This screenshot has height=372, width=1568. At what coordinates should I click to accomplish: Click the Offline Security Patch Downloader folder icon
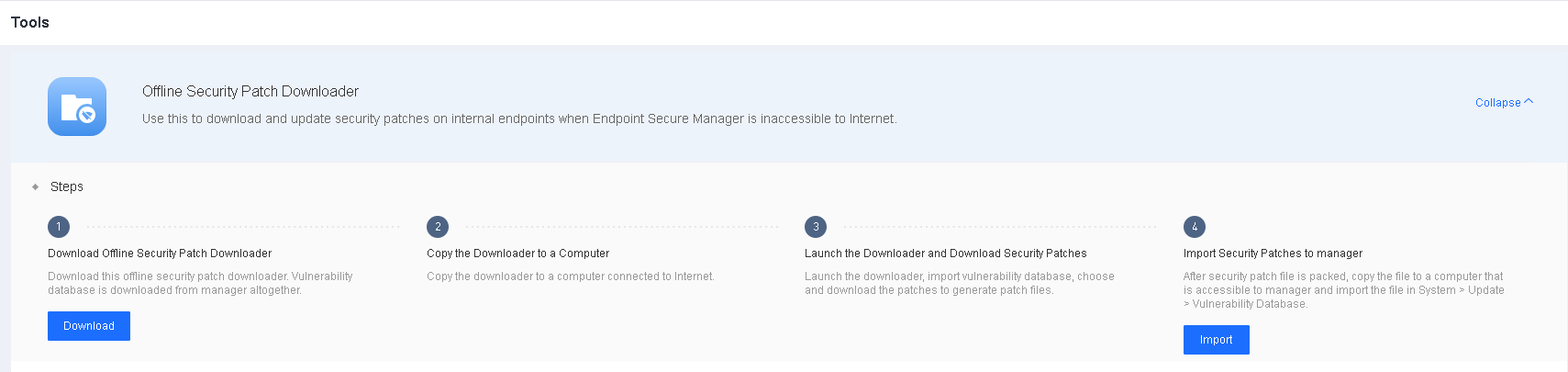click(77, 107)
